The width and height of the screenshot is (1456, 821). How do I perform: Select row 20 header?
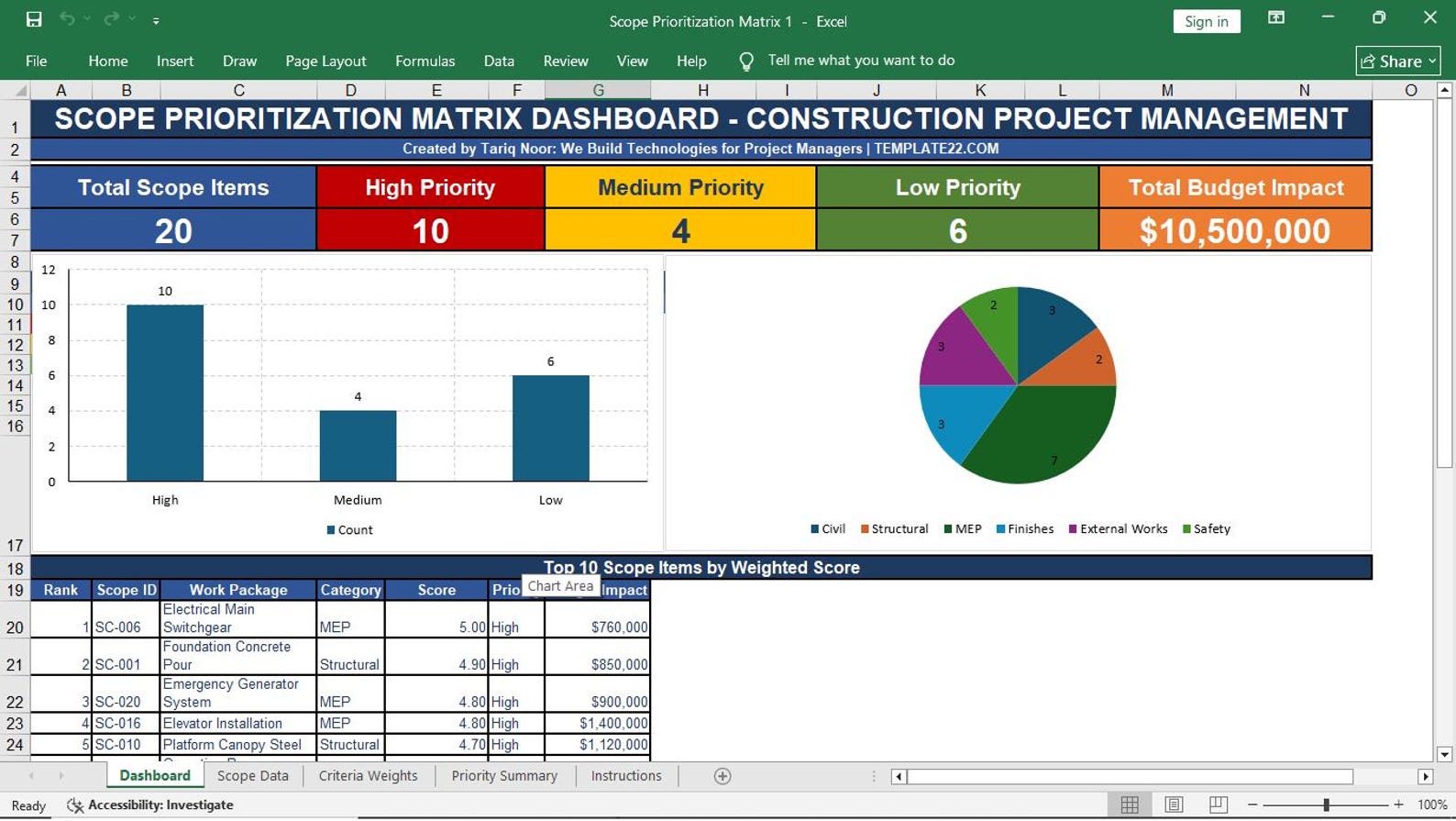(15, 619)
